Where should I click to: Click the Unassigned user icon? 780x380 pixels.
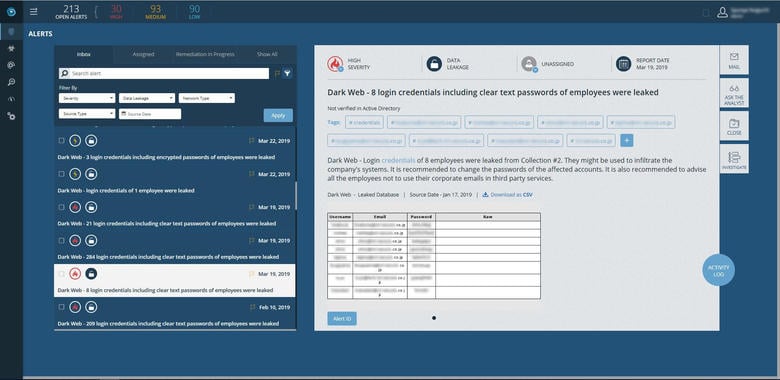tap(529, 64)
